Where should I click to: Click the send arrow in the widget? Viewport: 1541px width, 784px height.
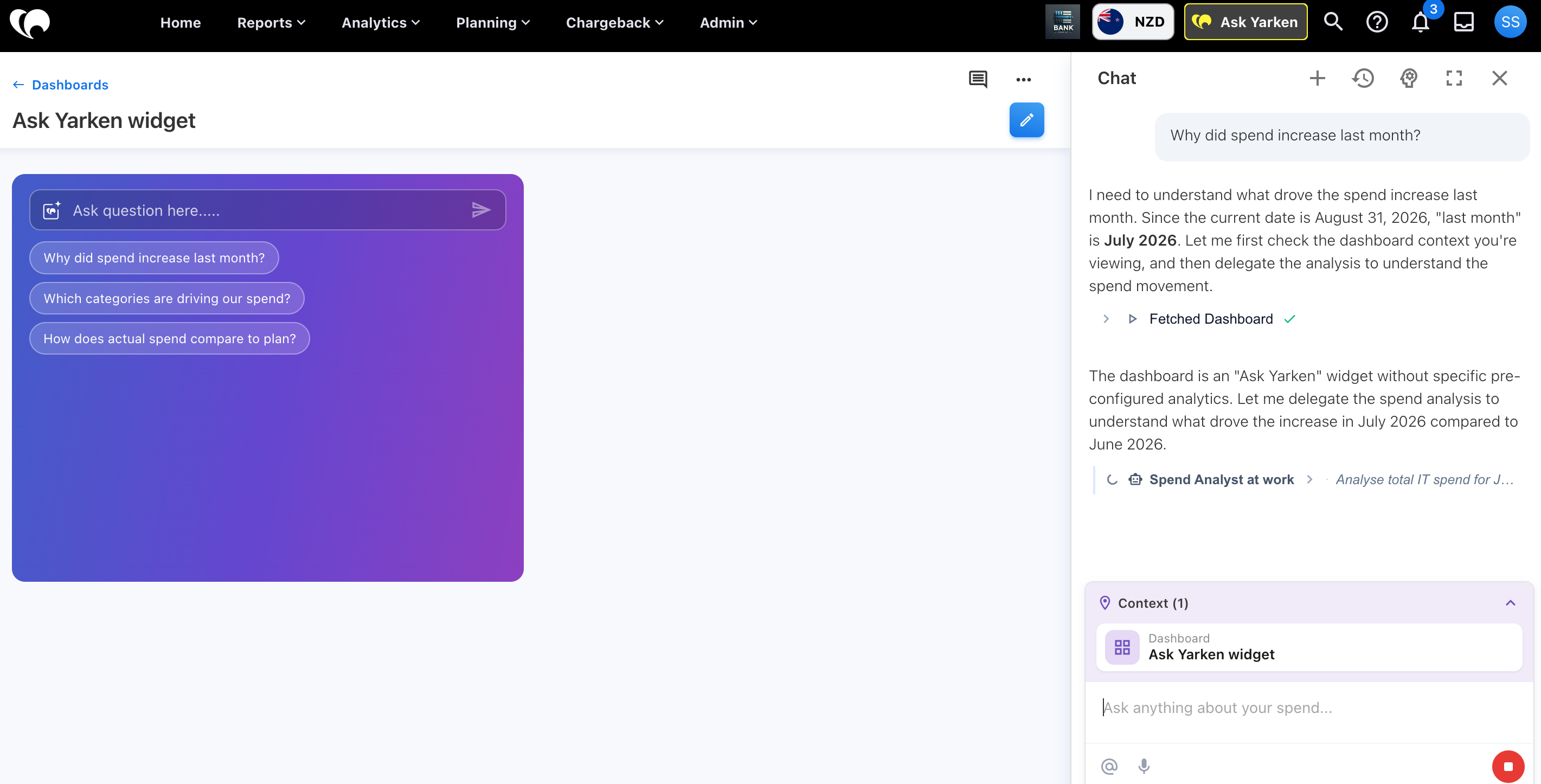(481, 210)
